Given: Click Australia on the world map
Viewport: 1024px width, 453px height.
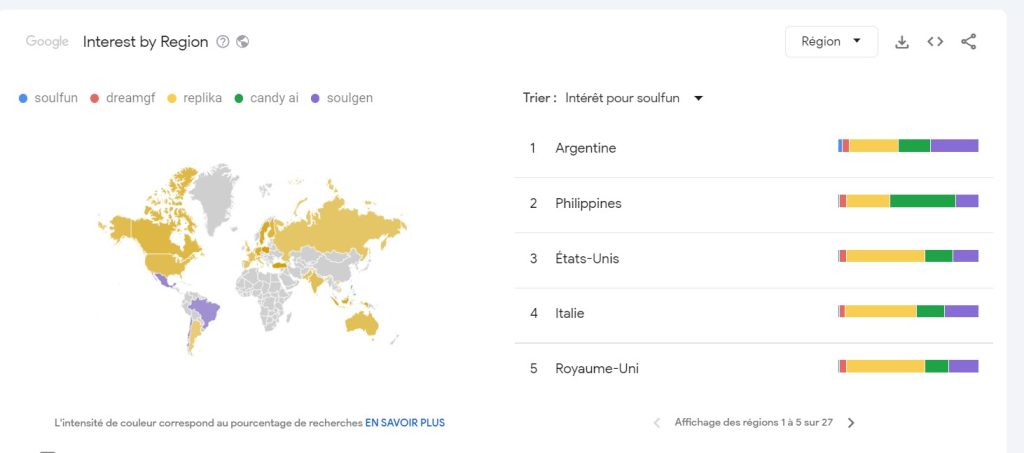Looking at the screenshot, I should (x=361, y=322).
